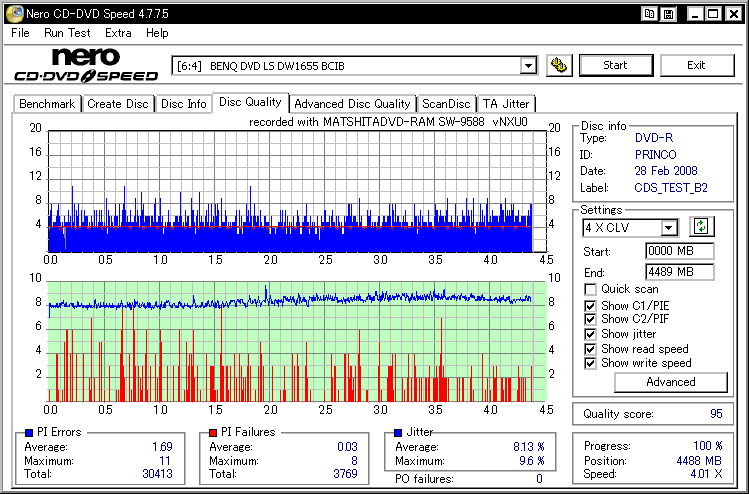The width and height of the screenshot is (749, 494).
Task: Open the 4 X CLV speed dropdown
Action: (x=669, y=228)
